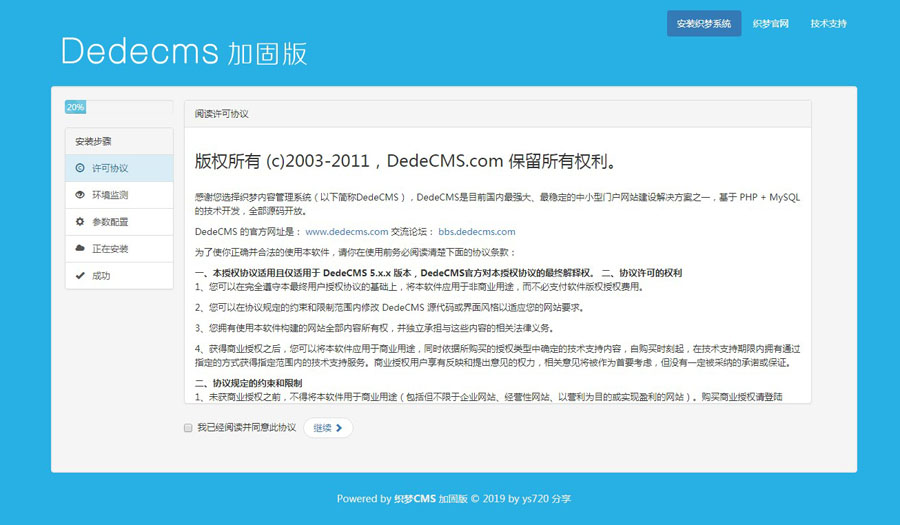Click the Dedecms 加固版 logo title
This screenshot has width=900, height=525.
pos(184,52)
